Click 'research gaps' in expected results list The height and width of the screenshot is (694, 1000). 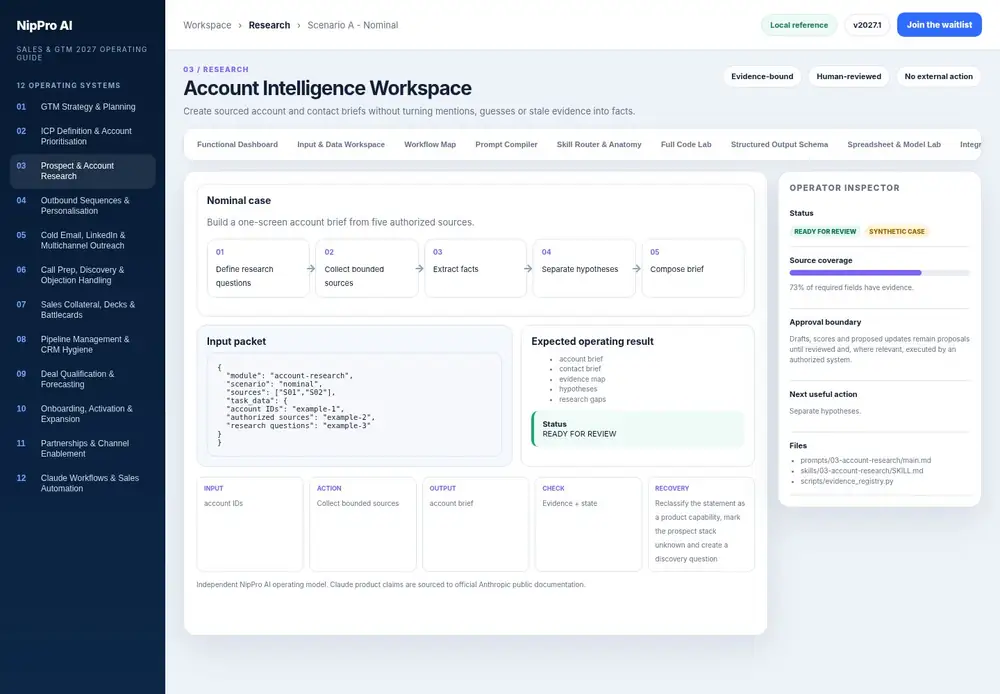[x=582, y=399]
